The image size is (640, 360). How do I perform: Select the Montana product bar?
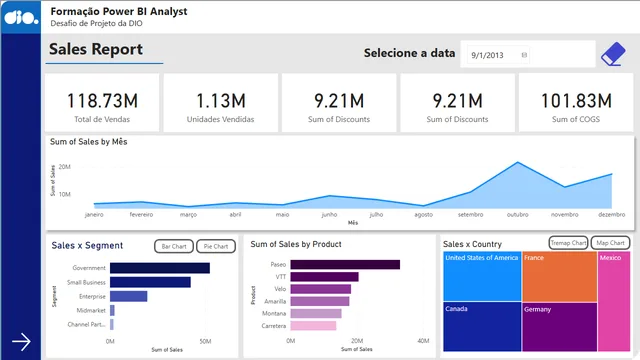tap(316, 313)
